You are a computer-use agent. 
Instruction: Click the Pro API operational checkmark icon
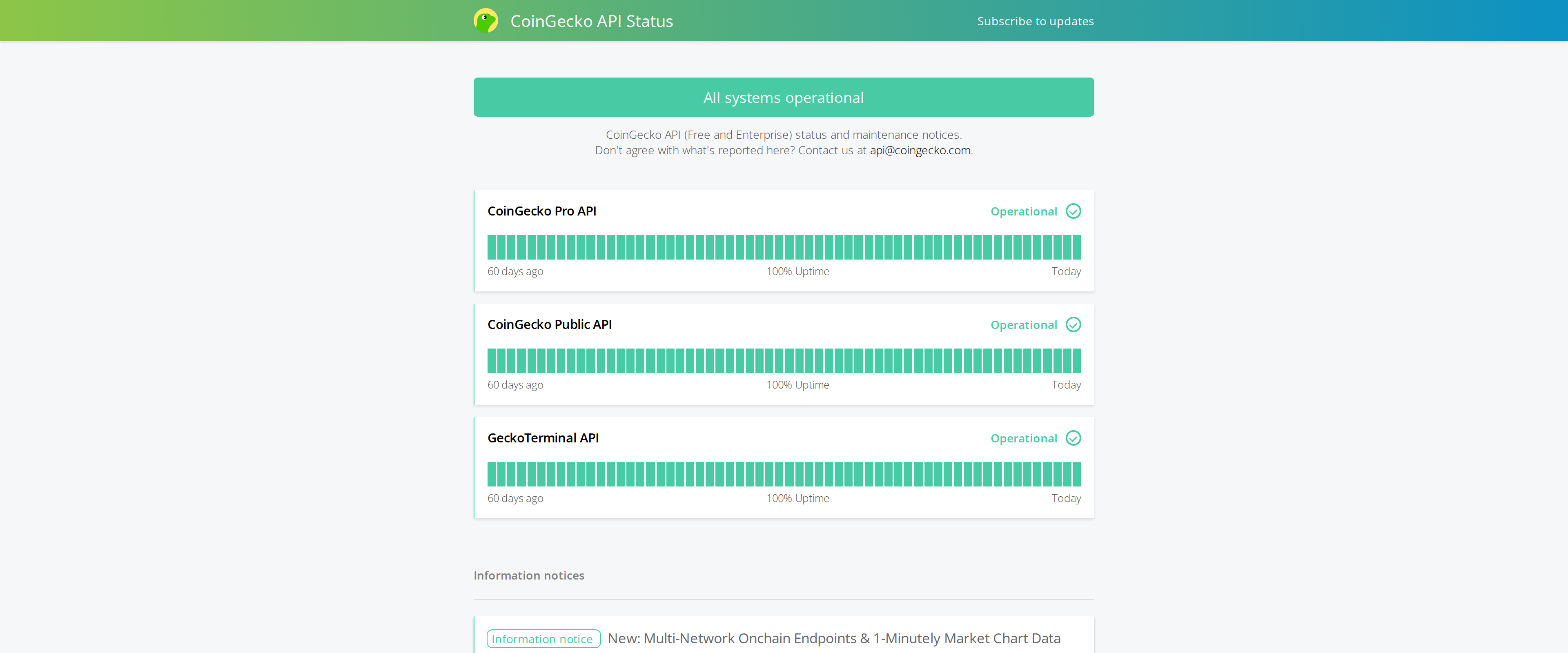(1073, 211)
